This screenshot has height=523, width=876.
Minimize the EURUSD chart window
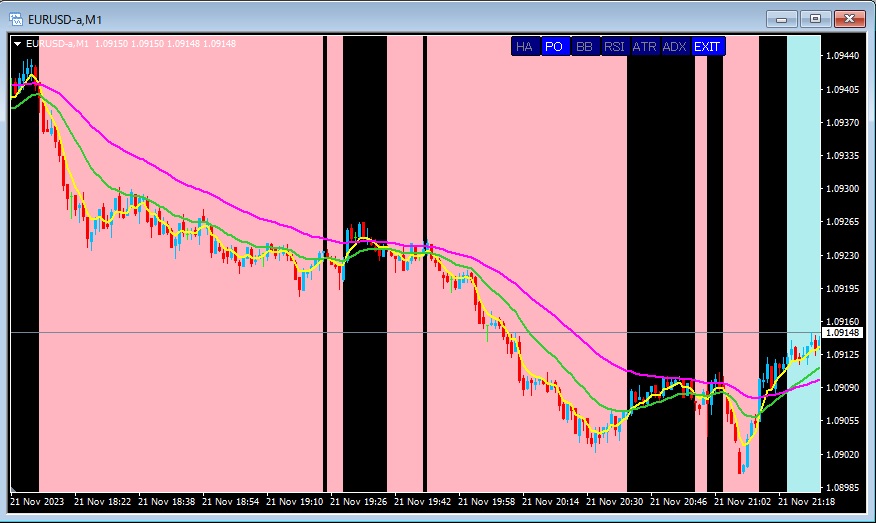coord(781,19)
